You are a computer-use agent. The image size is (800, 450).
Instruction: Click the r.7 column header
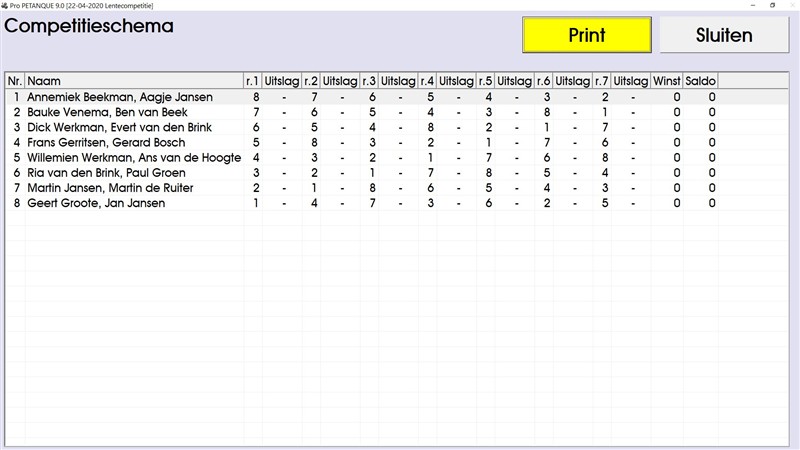[602, 81]
